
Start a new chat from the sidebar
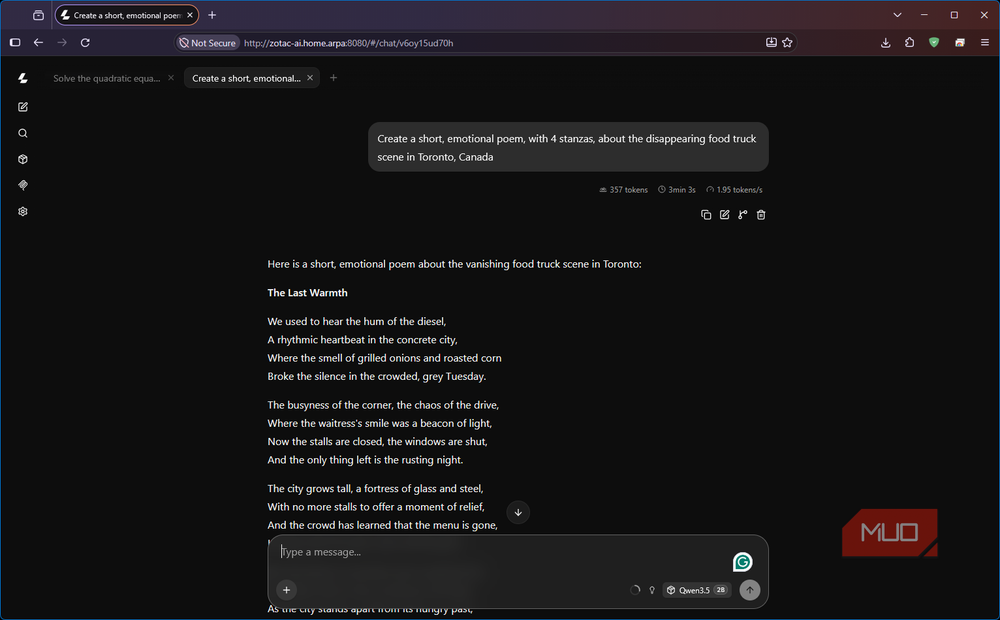click(x=23, y=107)
